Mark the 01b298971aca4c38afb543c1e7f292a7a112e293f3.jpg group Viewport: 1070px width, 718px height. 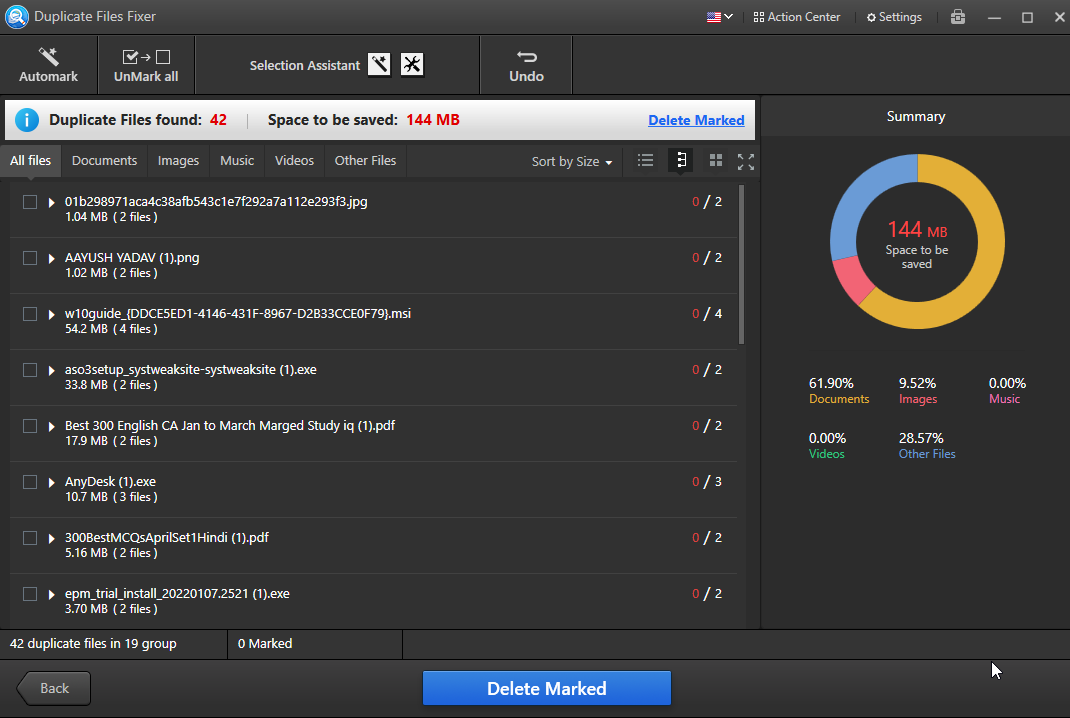pyautogui.click(x=29, y=201)
